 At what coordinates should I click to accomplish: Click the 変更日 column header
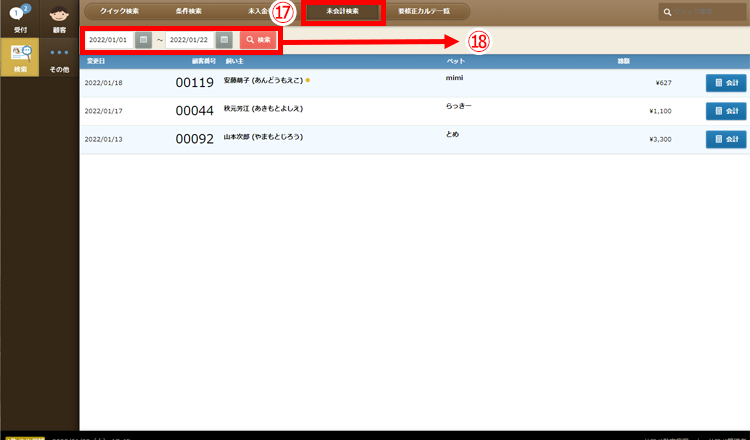[x=96, y=61]
